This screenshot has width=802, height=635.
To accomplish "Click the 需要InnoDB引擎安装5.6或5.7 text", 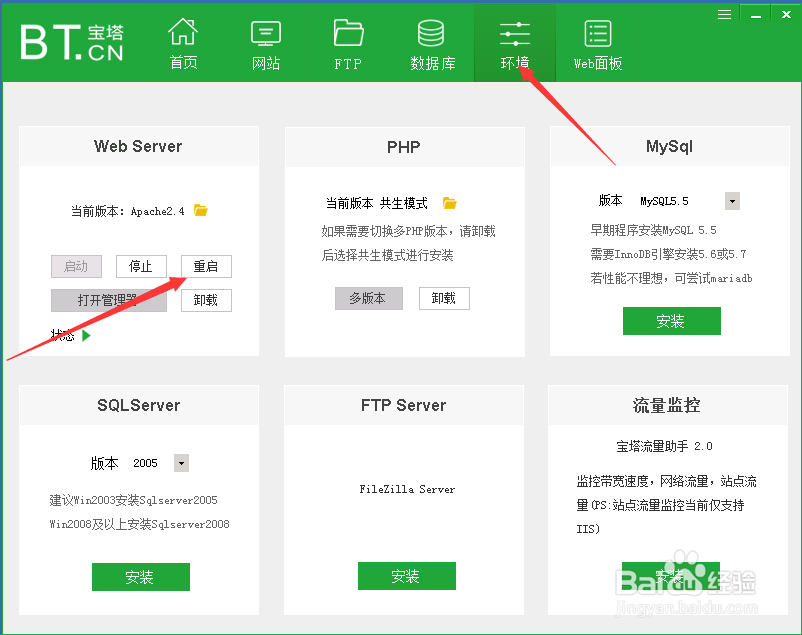I will (x=668, y=254).
